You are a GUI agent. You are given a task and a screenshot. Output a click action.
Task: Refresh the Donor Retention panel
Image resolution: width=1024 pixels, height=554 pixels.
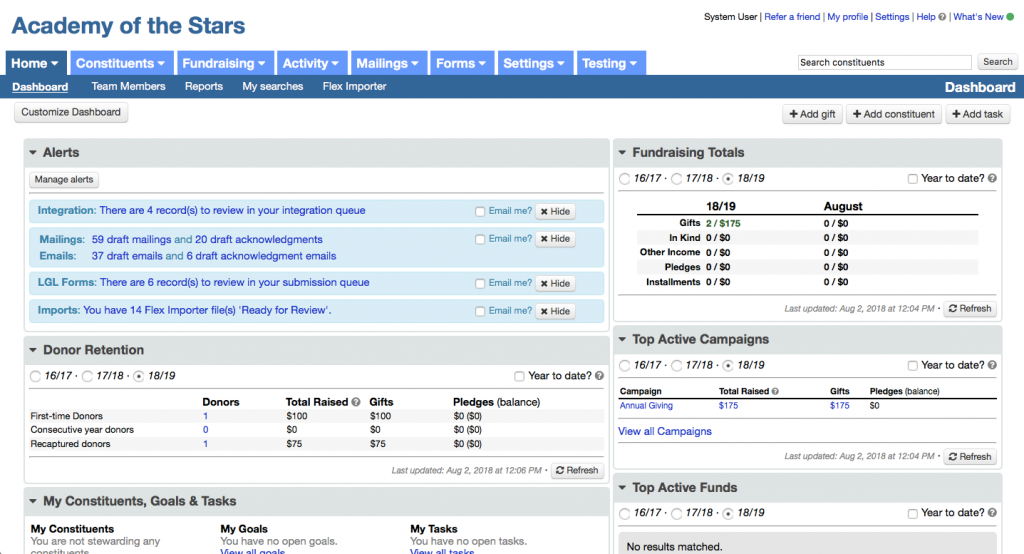pos(577,470)
